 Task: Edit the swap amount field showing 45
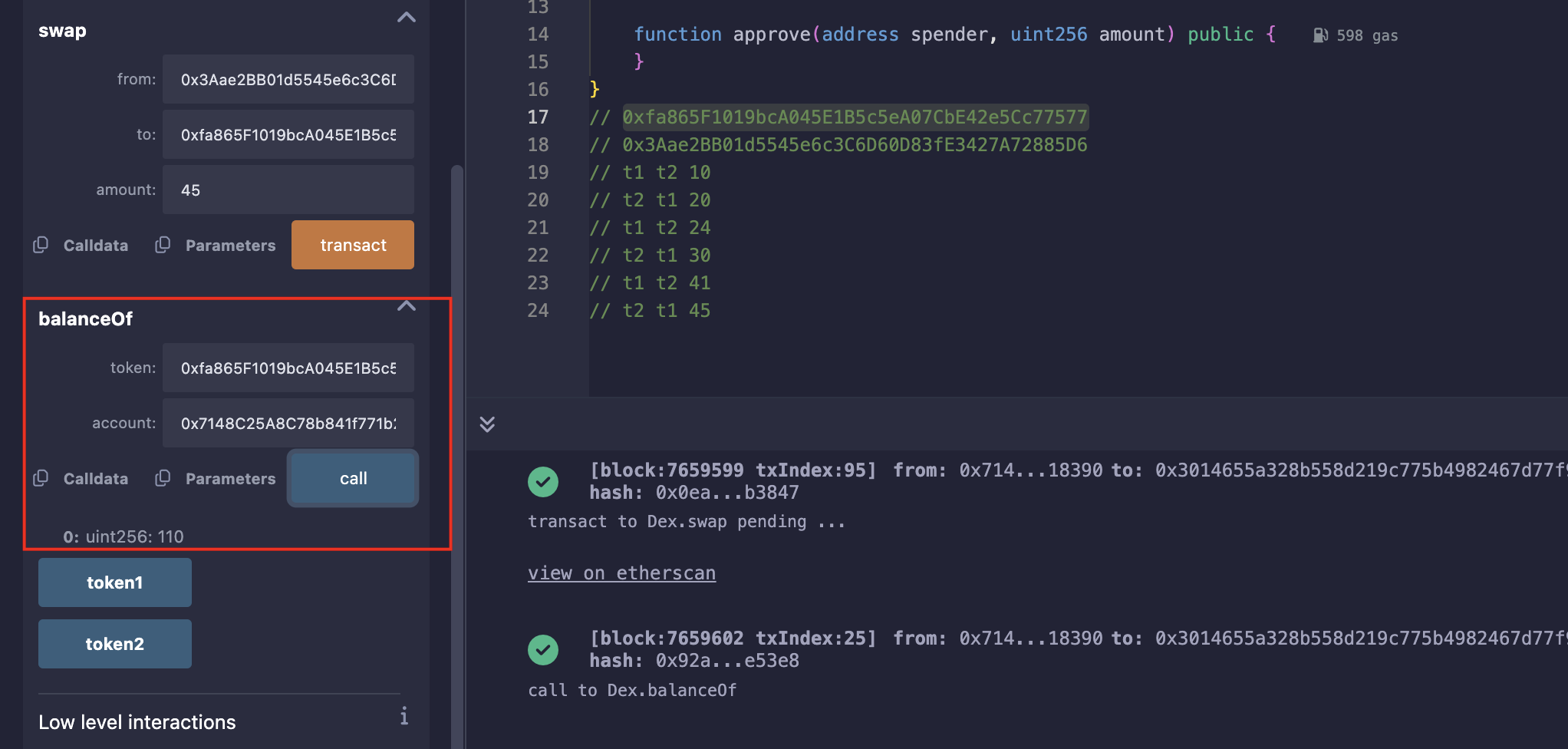(288, 190)
